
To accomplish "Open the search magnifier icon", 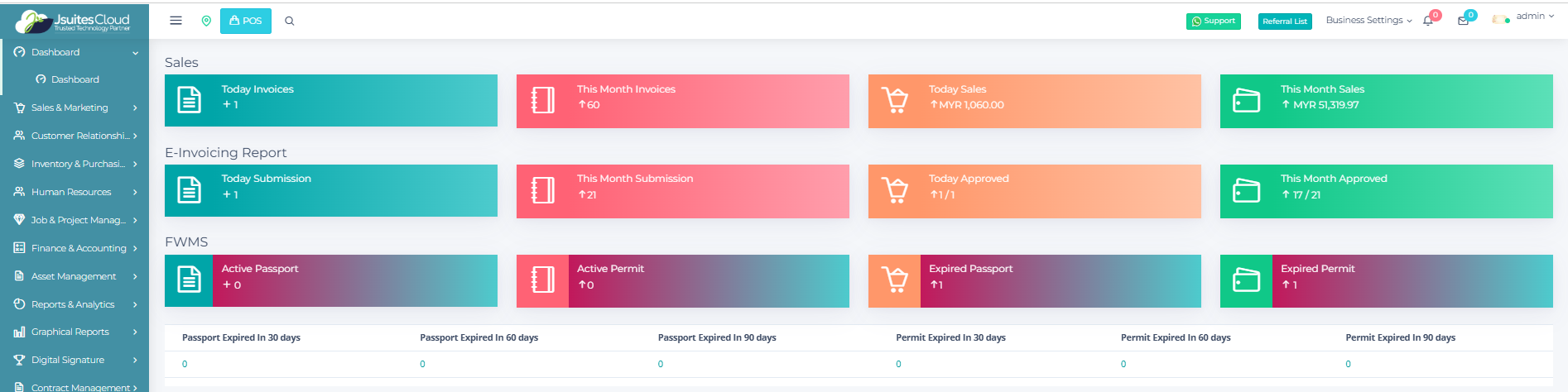I will pos(290,21).
